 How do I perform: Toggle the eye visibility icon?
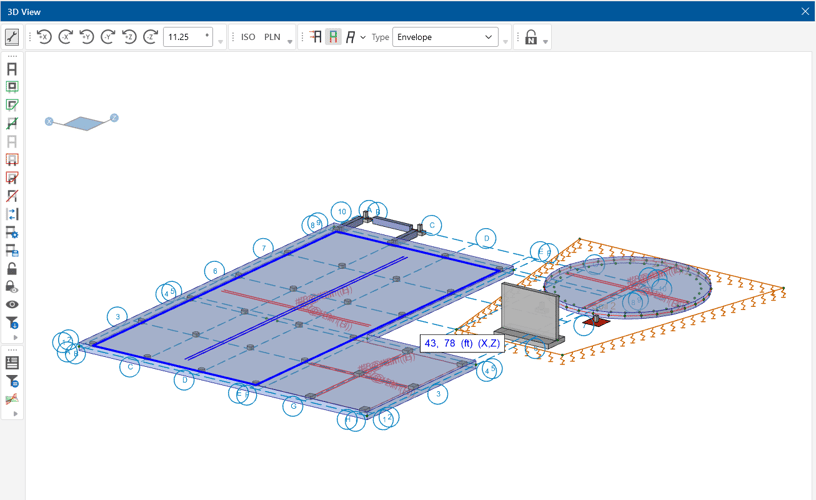12,305
